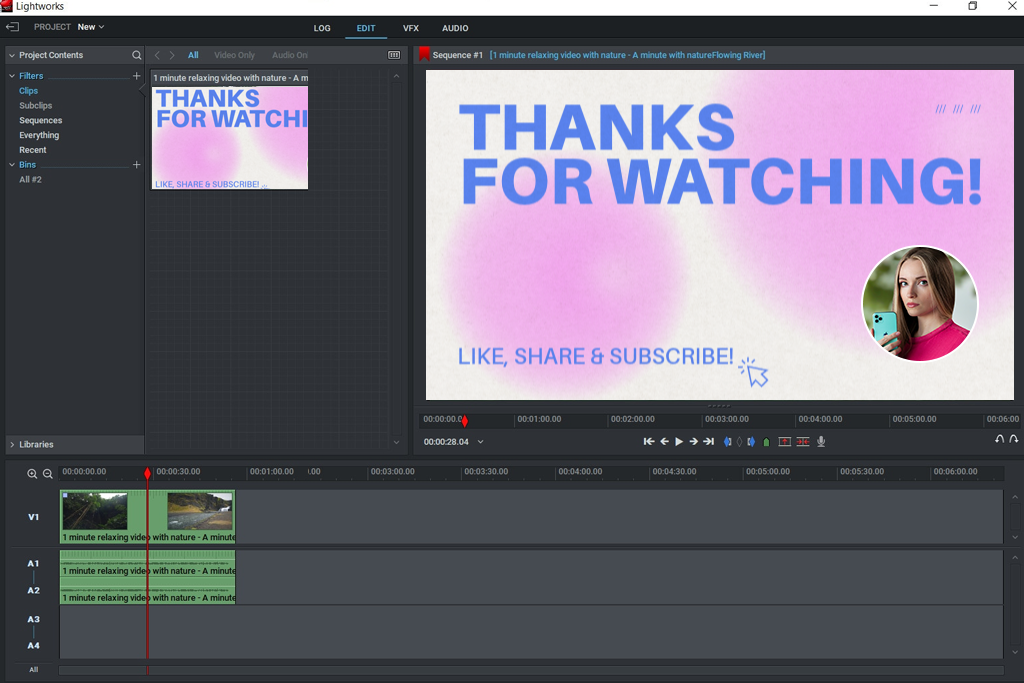The width and height of the screenshot is (1024, 683).
Task: Select the Recent filter
Action: click(33, 150)
